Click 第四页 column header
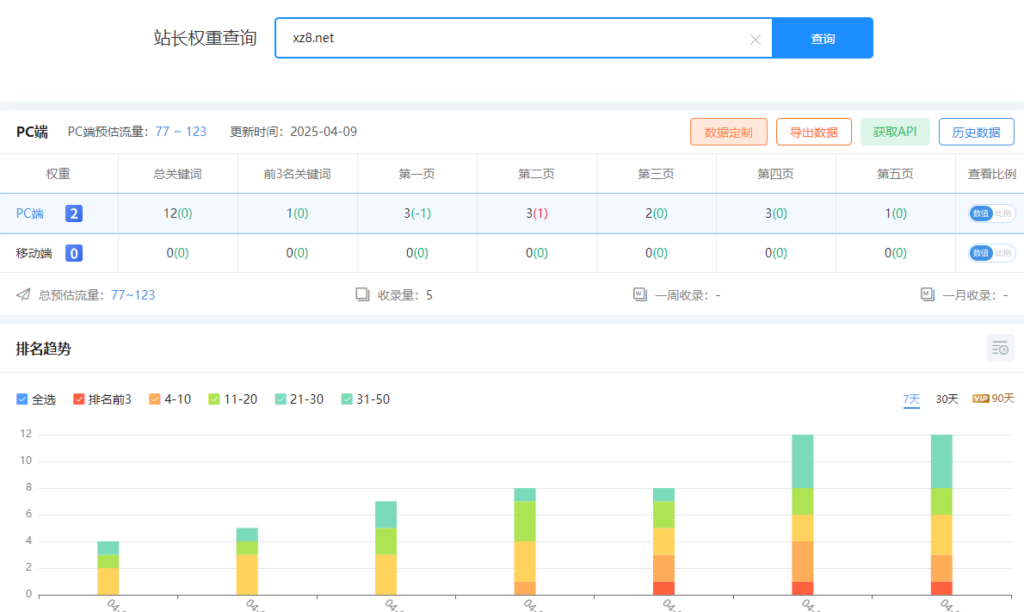This screenshot has width=1024, height=612. [x=775, y=174]
